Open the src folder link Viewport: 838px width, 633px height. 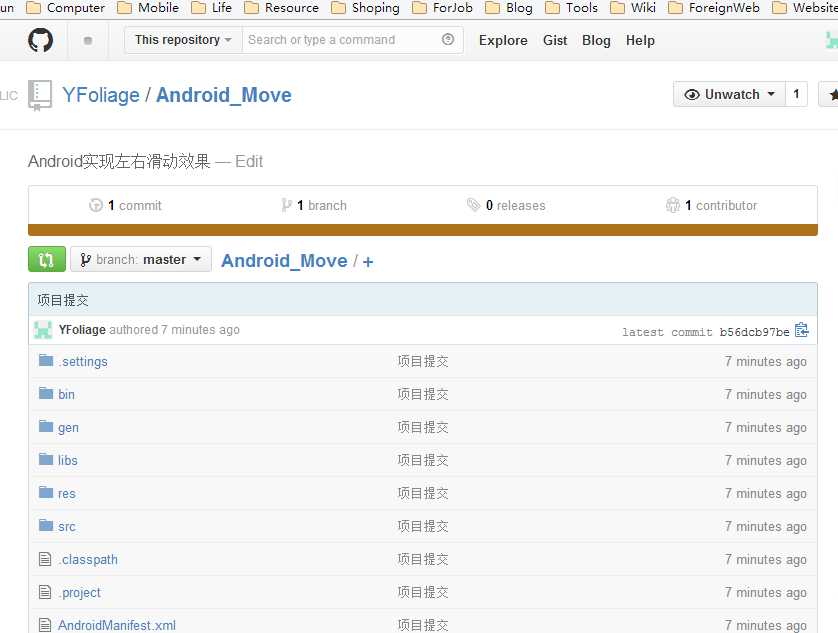click(67, 527)
